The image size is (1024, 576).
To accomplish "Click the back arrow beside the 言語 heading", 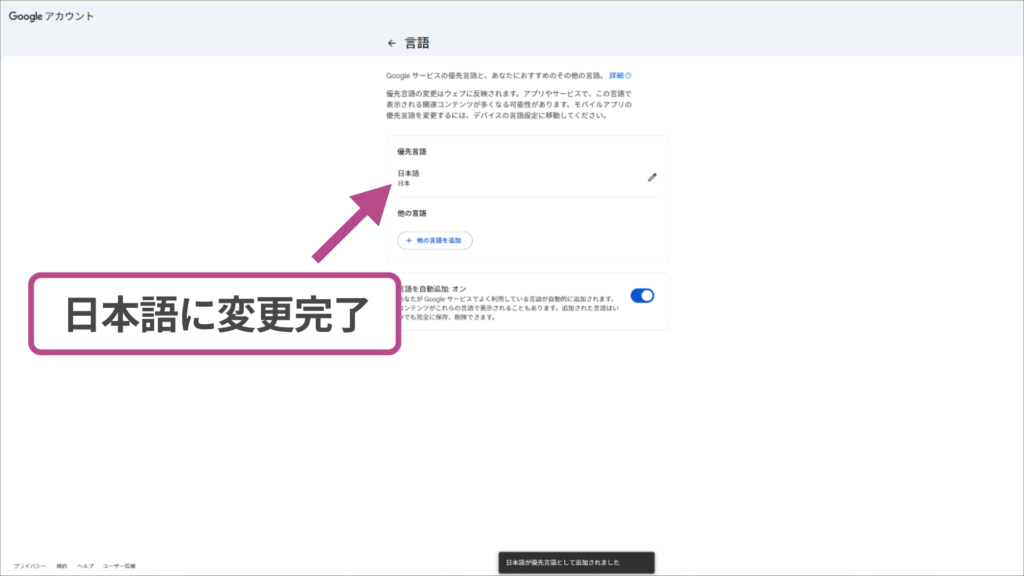I will click(x=391, y=42).
